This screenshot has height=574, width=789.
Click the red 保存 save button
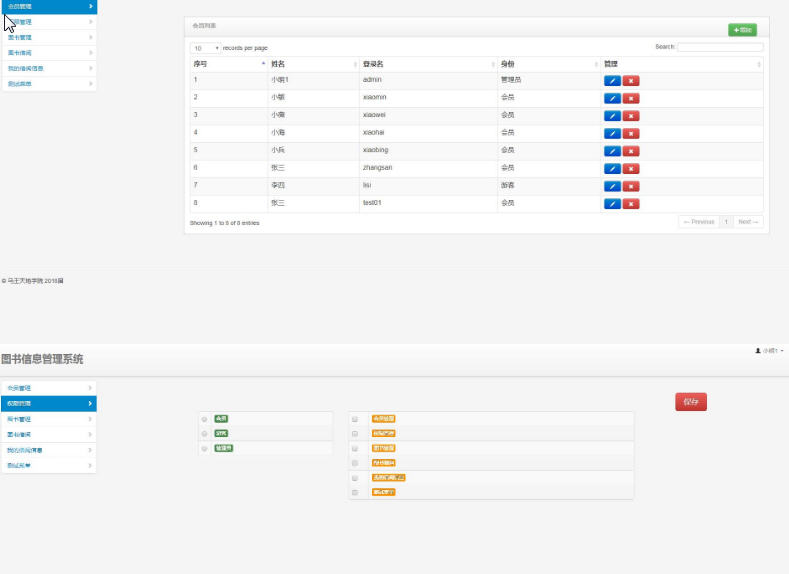[691, 402]
